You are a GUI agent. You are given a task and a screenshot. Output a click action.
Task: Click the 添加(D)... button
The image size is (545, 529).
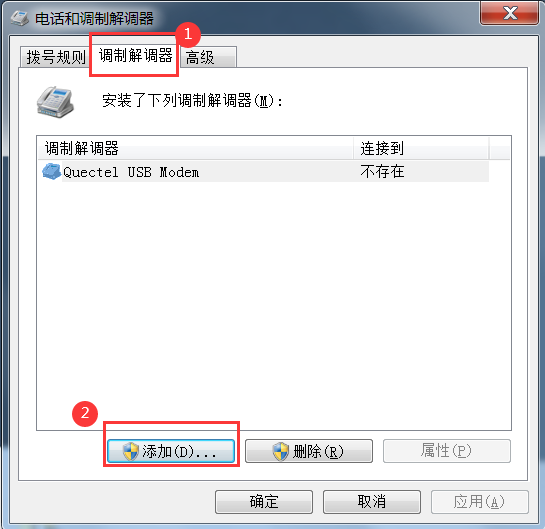pos(171,451)
